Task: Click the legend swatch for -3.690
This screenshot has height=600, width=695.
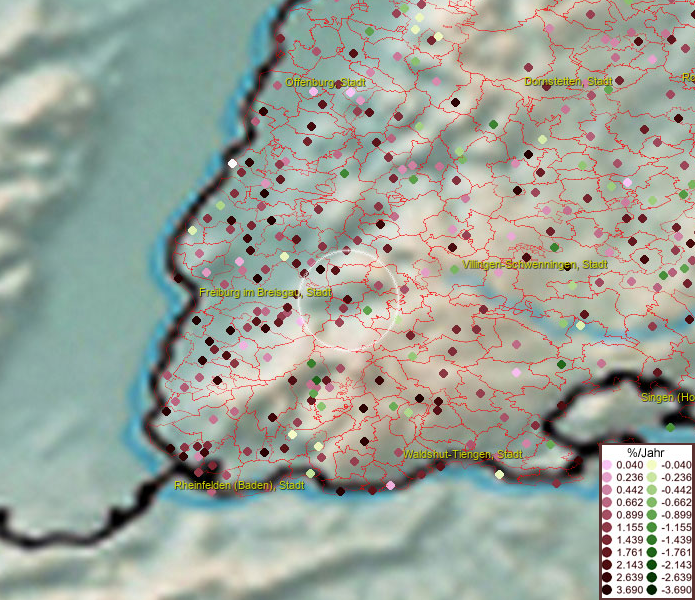Action: [x=652, y=590]
